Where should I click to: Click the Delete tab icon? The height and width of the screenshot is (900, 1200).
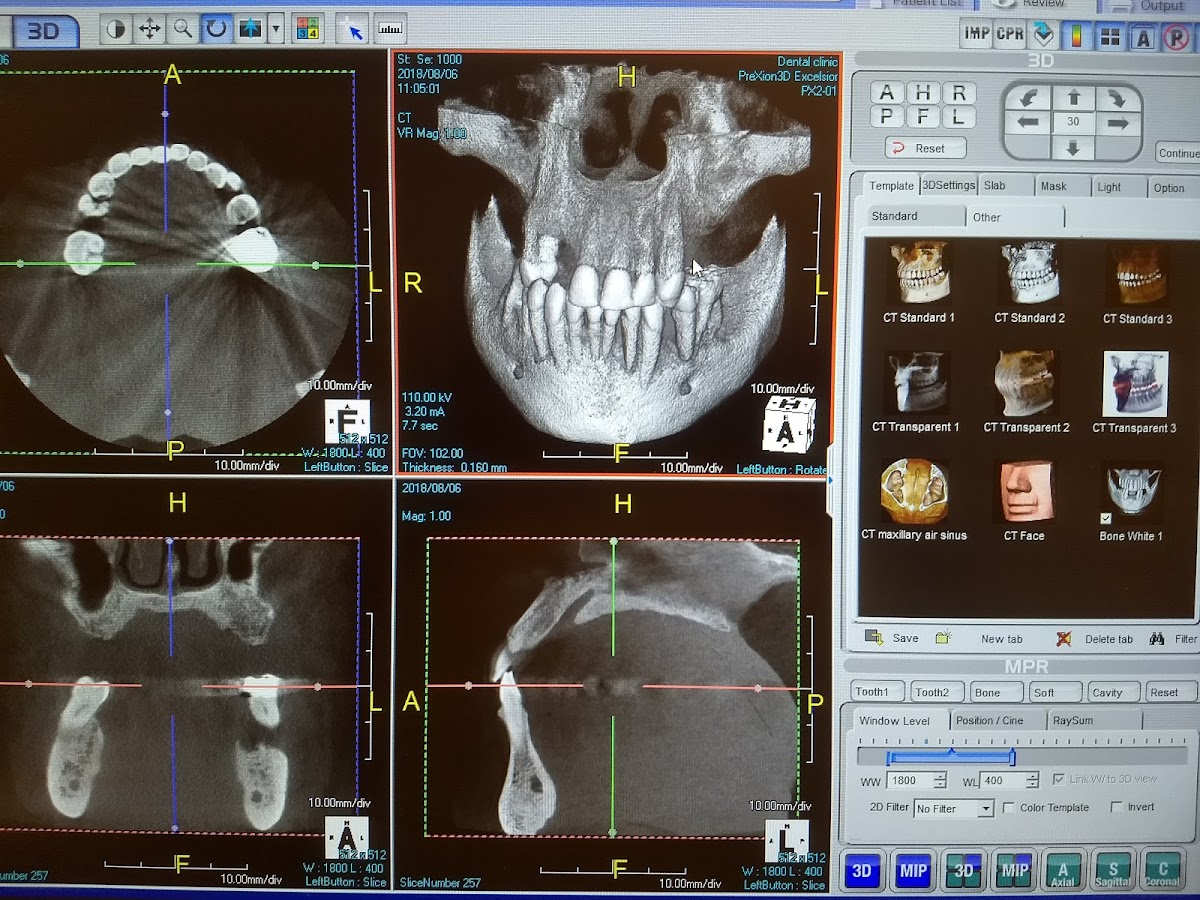tap(1063, 638)
